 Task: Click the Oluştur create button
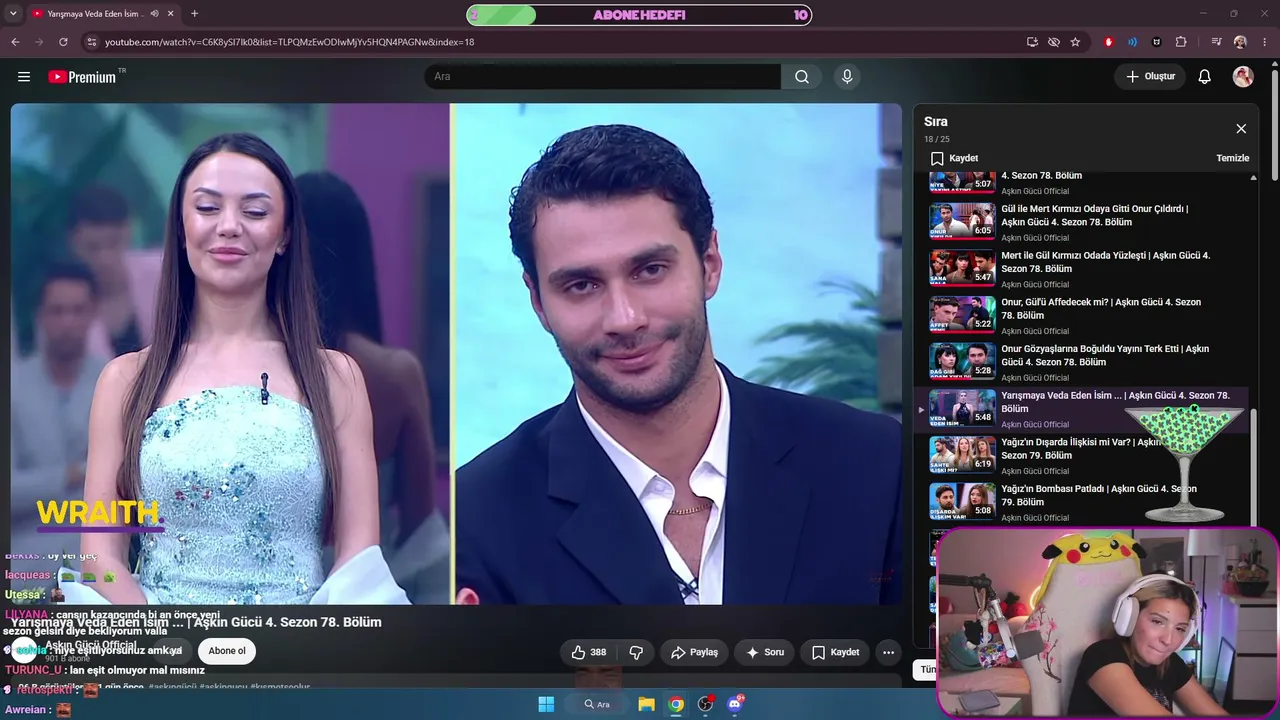click(x=1150, y=77)
